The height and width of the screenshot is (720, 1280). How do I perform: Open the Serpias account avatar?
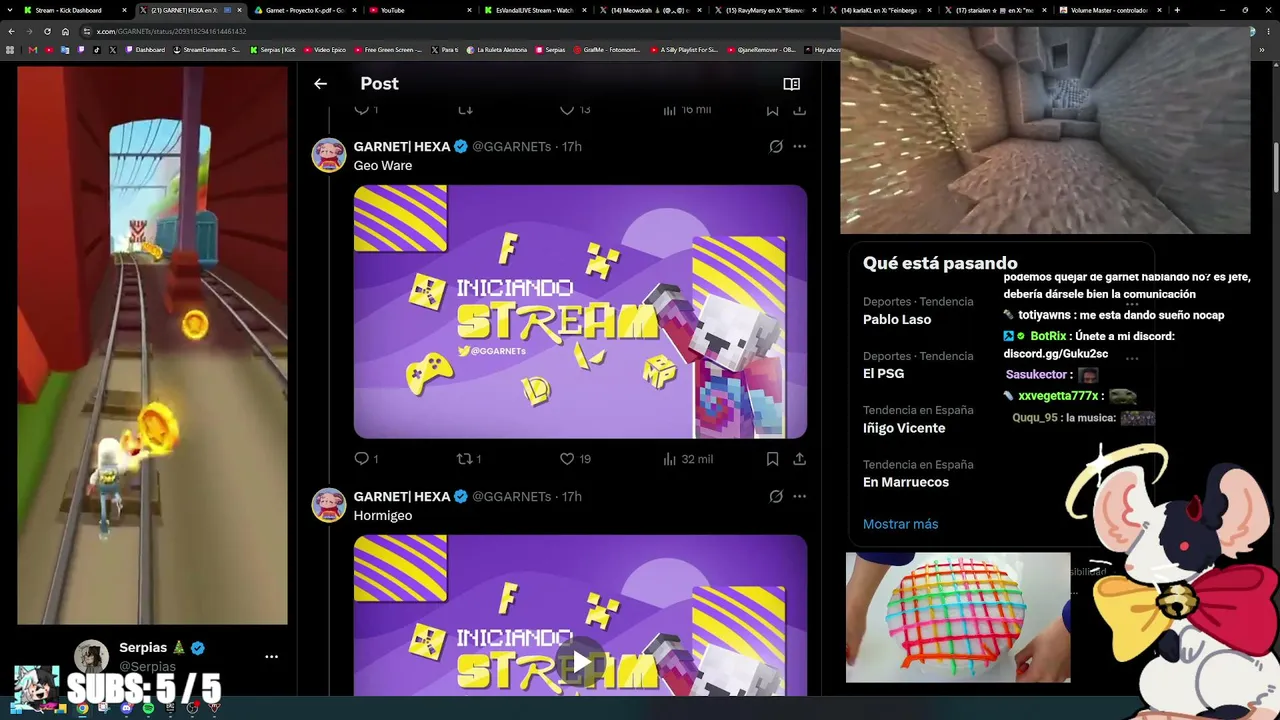(x=91, y=657)
